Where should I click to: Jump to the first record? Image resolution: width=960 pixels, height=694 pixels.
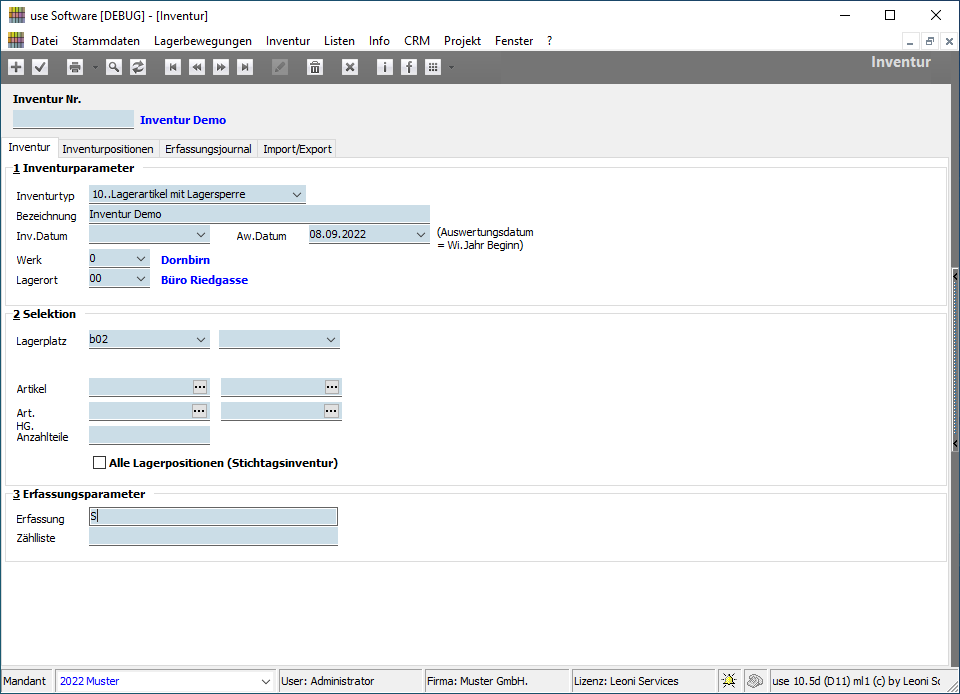pyautogui.click(x=173, y=67)
